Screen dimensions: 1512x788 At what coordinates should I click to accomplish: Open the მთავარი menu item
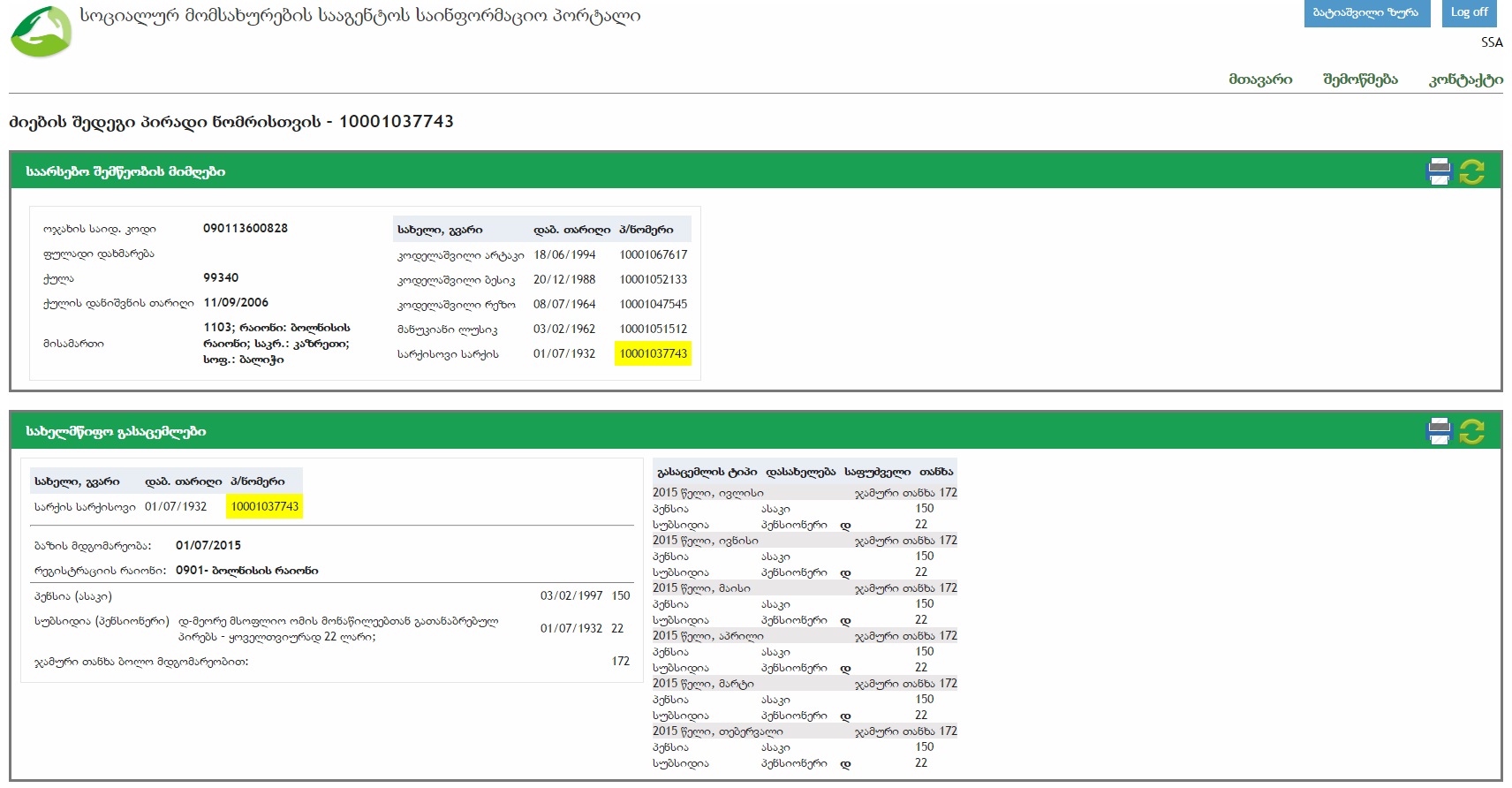[x=1259, y=80]
